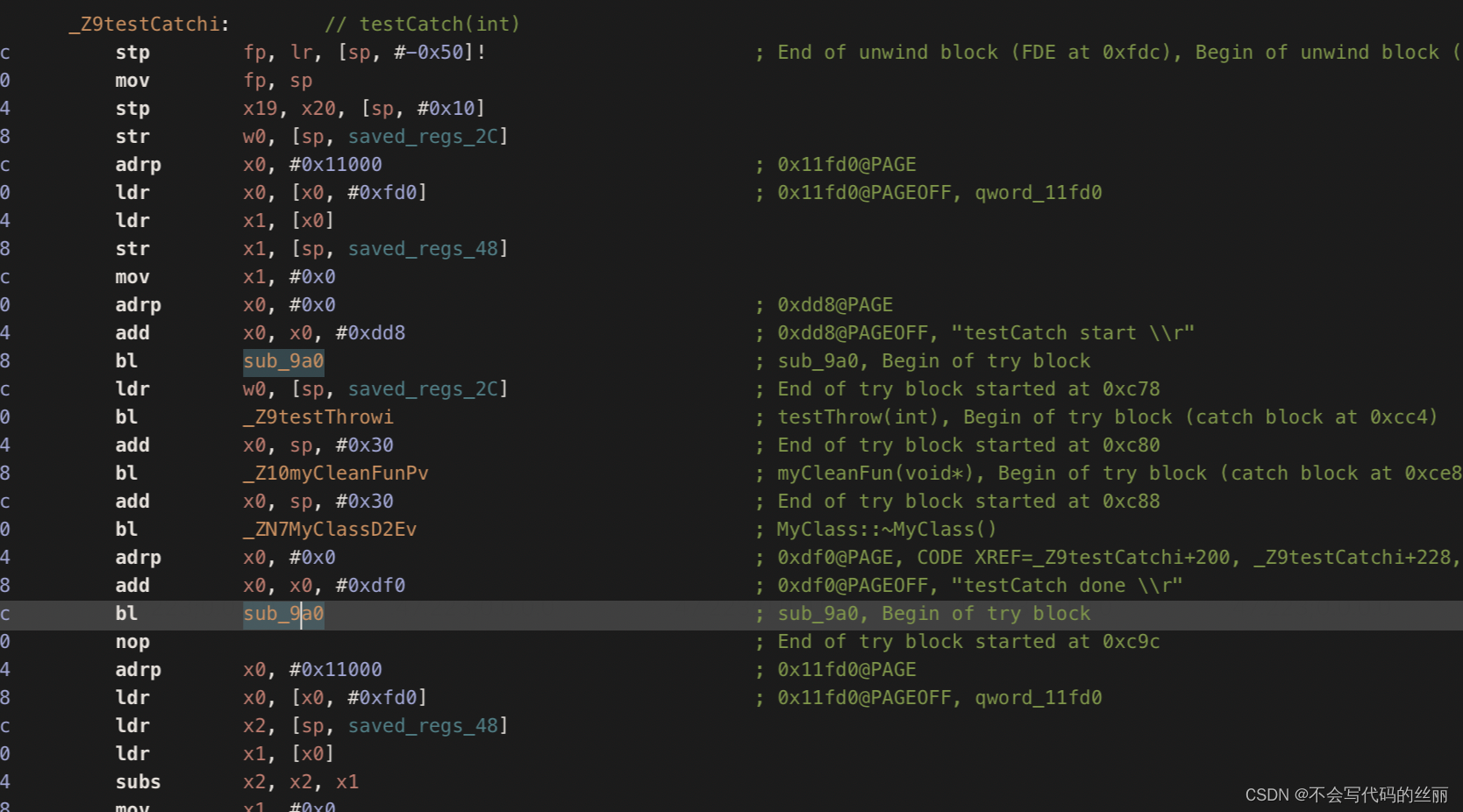This screenshot has height=812, width=1463.
Task: Click operand x0, x0, #0xdf0
Action: 325,586
